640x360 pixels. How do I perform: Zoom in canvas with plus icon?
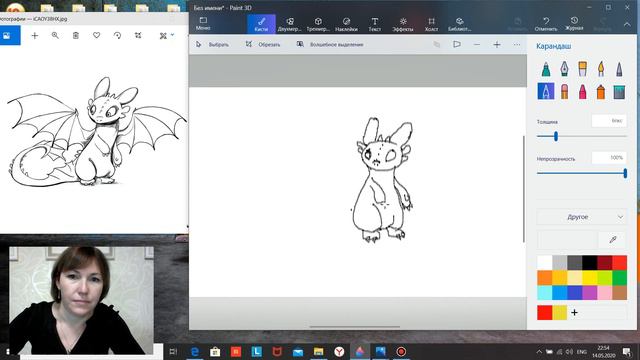(x=497, y=44)
